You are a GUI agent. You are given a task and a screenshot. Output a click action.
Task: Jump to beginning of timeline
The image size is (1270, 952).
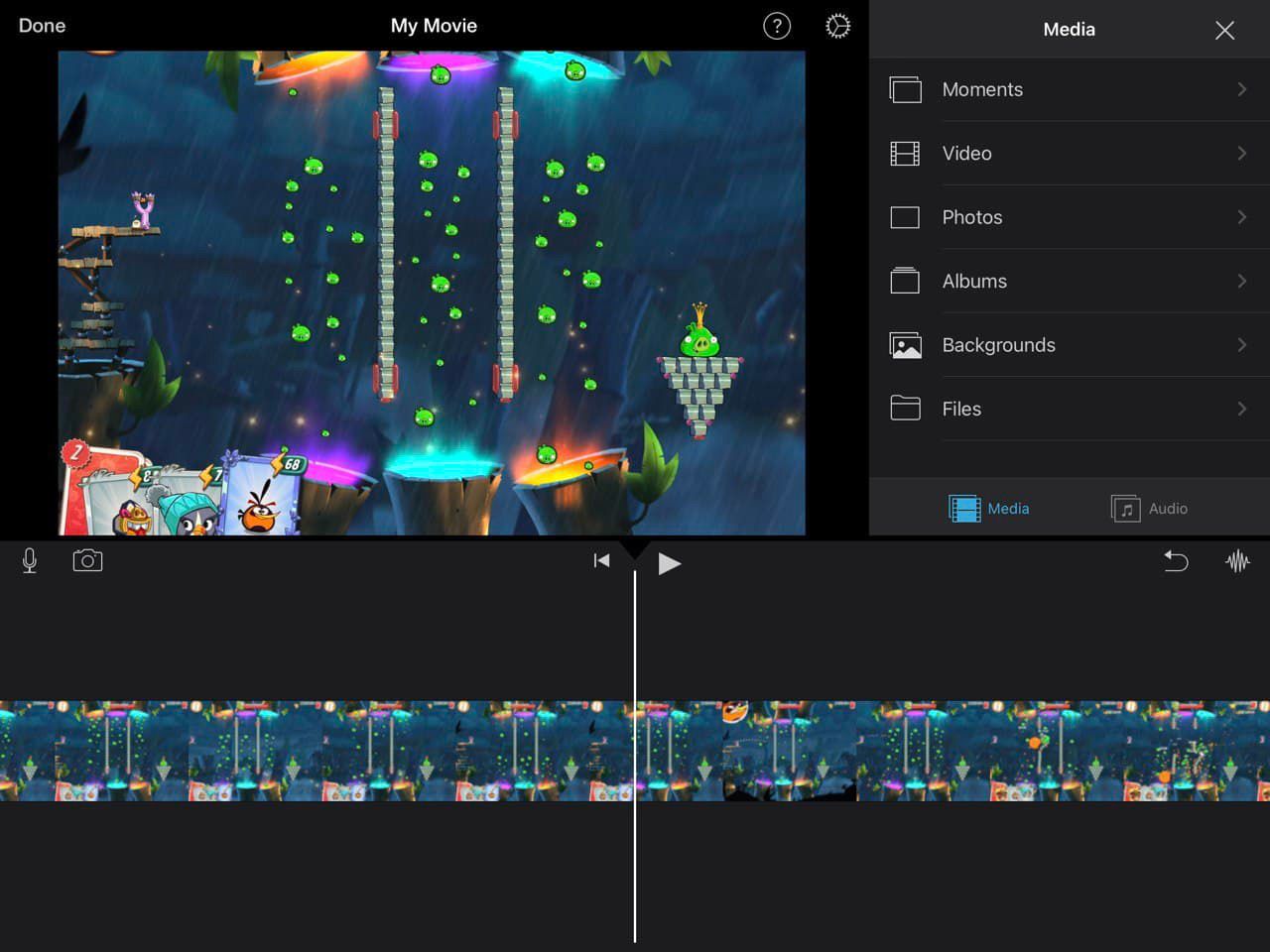[601, 561]
